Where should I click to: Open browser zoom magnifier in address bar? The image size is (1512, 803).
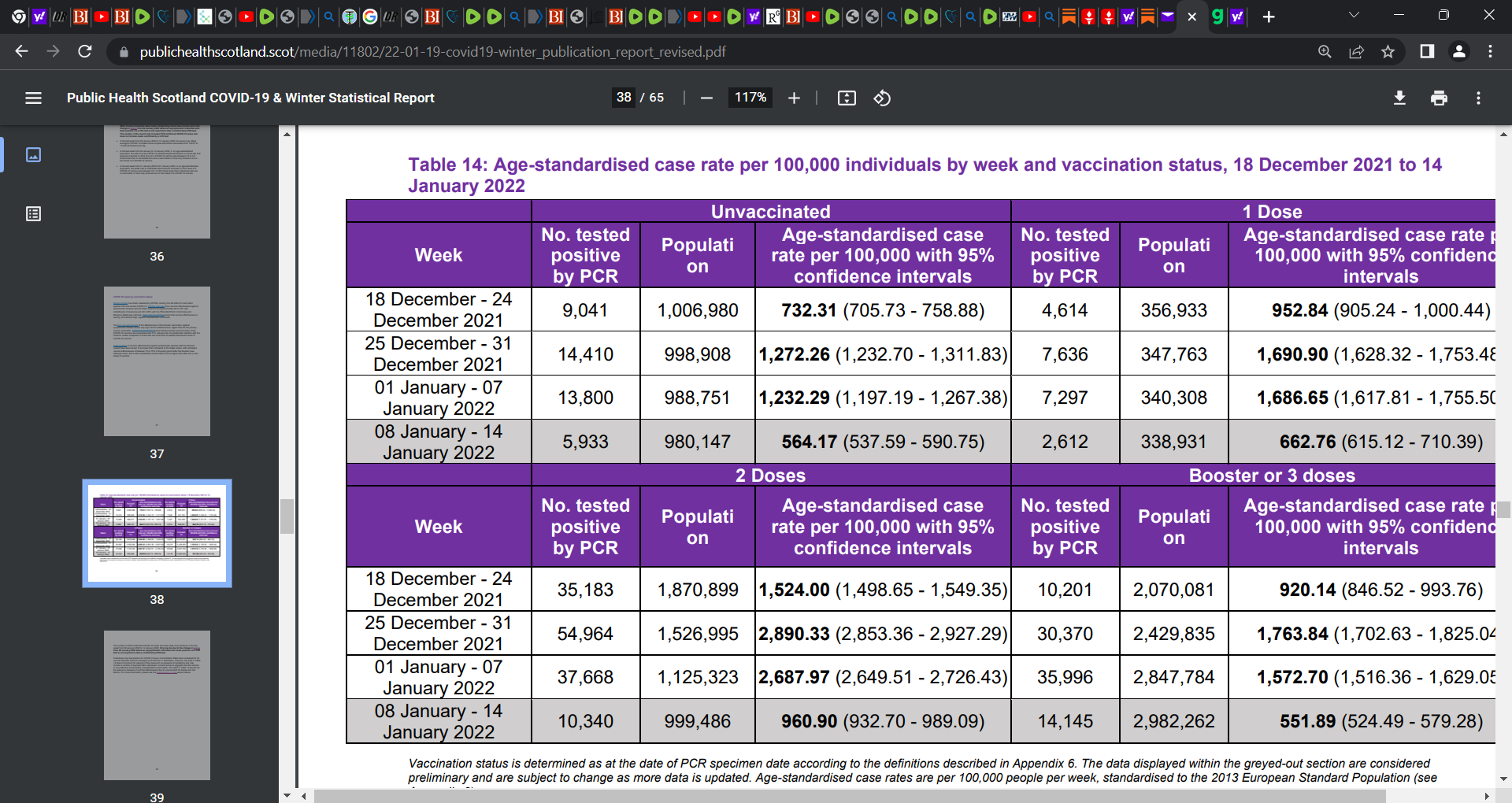click(1325, 51)
